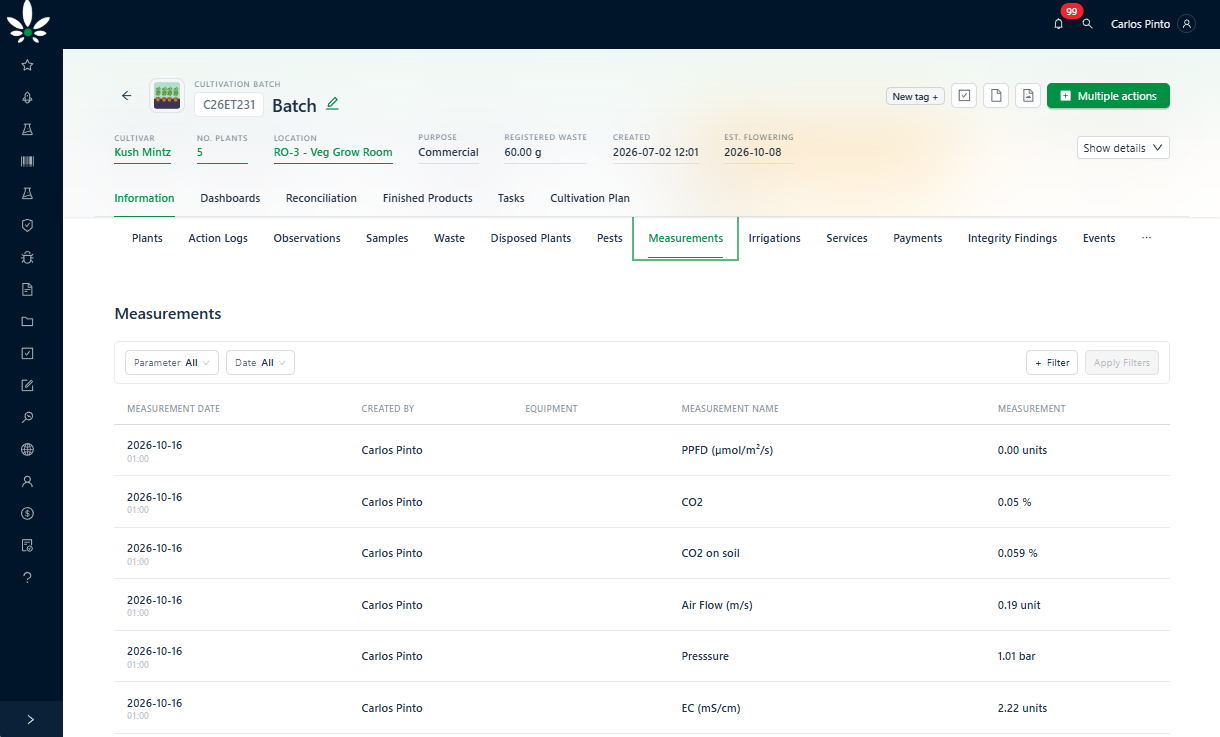This screenshot has height=737, width=1220.
Task: Click the cannabis leaf logo
Action: [x=28, y=22]
